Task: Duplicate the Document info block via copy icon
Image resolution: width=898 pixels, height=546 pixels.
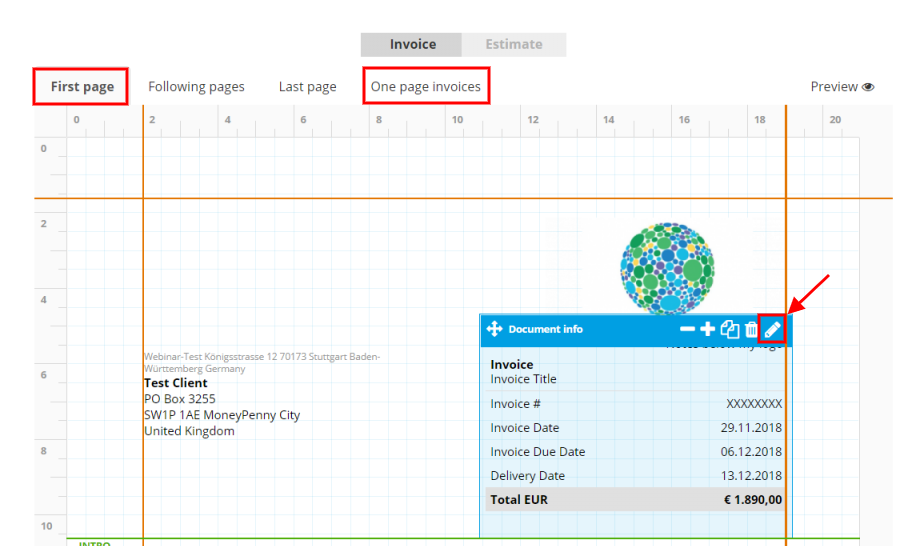Action: click(730, 329)
